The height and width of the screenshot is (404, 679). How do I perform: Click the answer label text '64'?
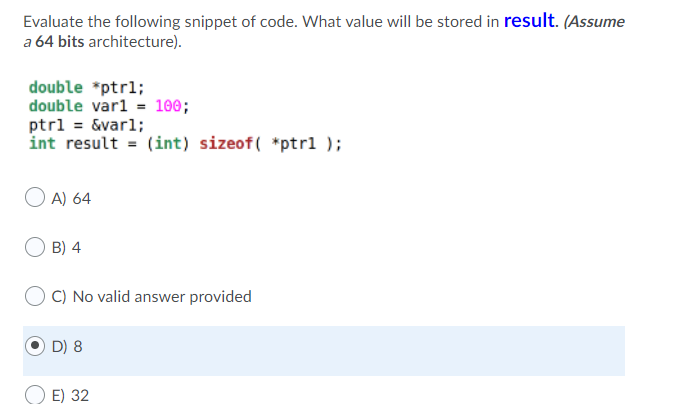point(81,198)
